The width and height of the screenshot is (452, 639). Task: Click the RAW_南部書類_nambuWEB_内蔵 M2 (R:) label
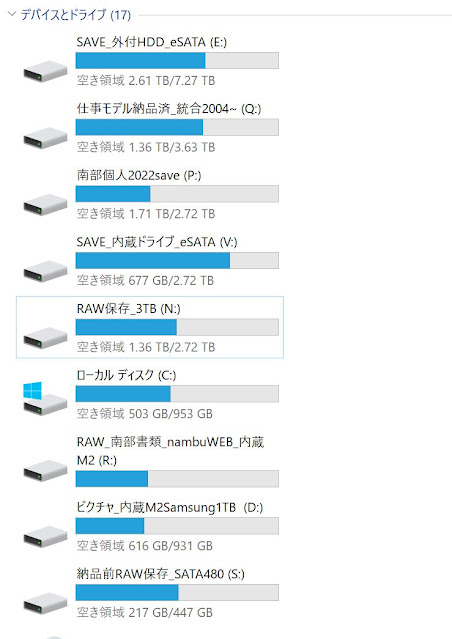(170, 451)
